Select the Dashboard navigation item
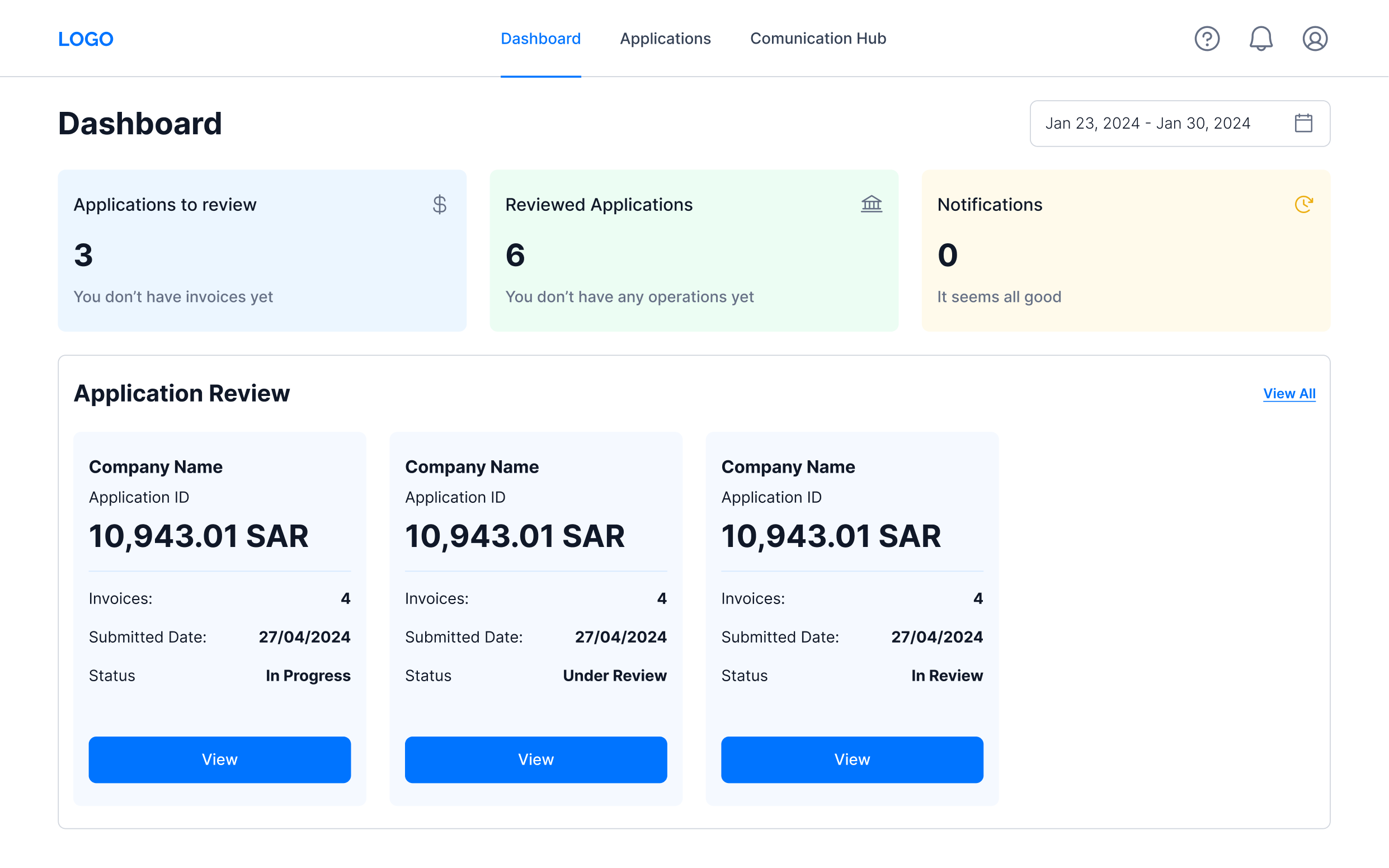 pyautogui.click(x=540, y=39)
